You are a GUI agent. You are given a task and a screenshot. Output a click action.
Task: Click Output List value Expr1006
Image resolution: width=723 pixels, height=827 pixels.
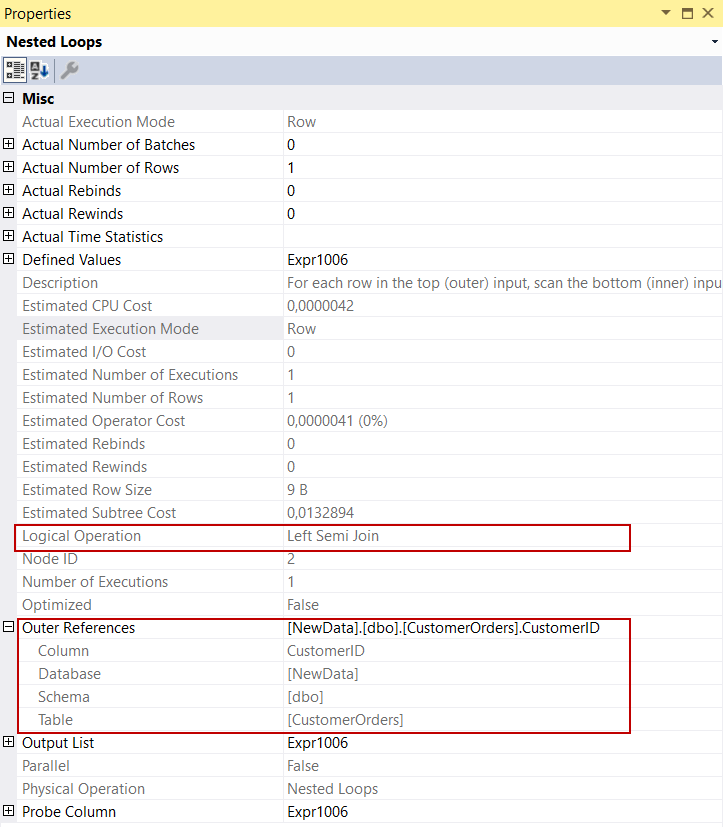[x=317, y=743]
